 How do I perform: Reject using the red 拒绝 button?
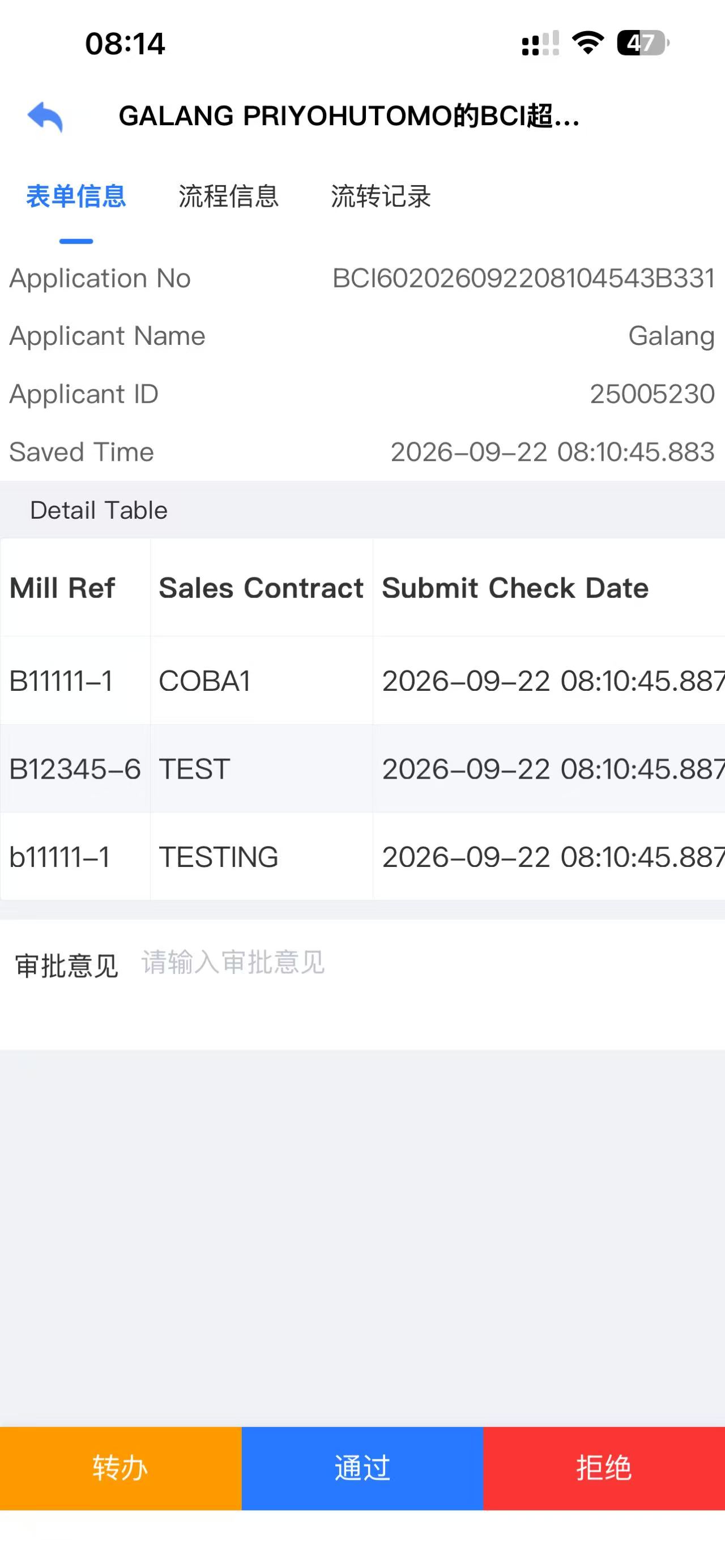(x=604, y=1468)
